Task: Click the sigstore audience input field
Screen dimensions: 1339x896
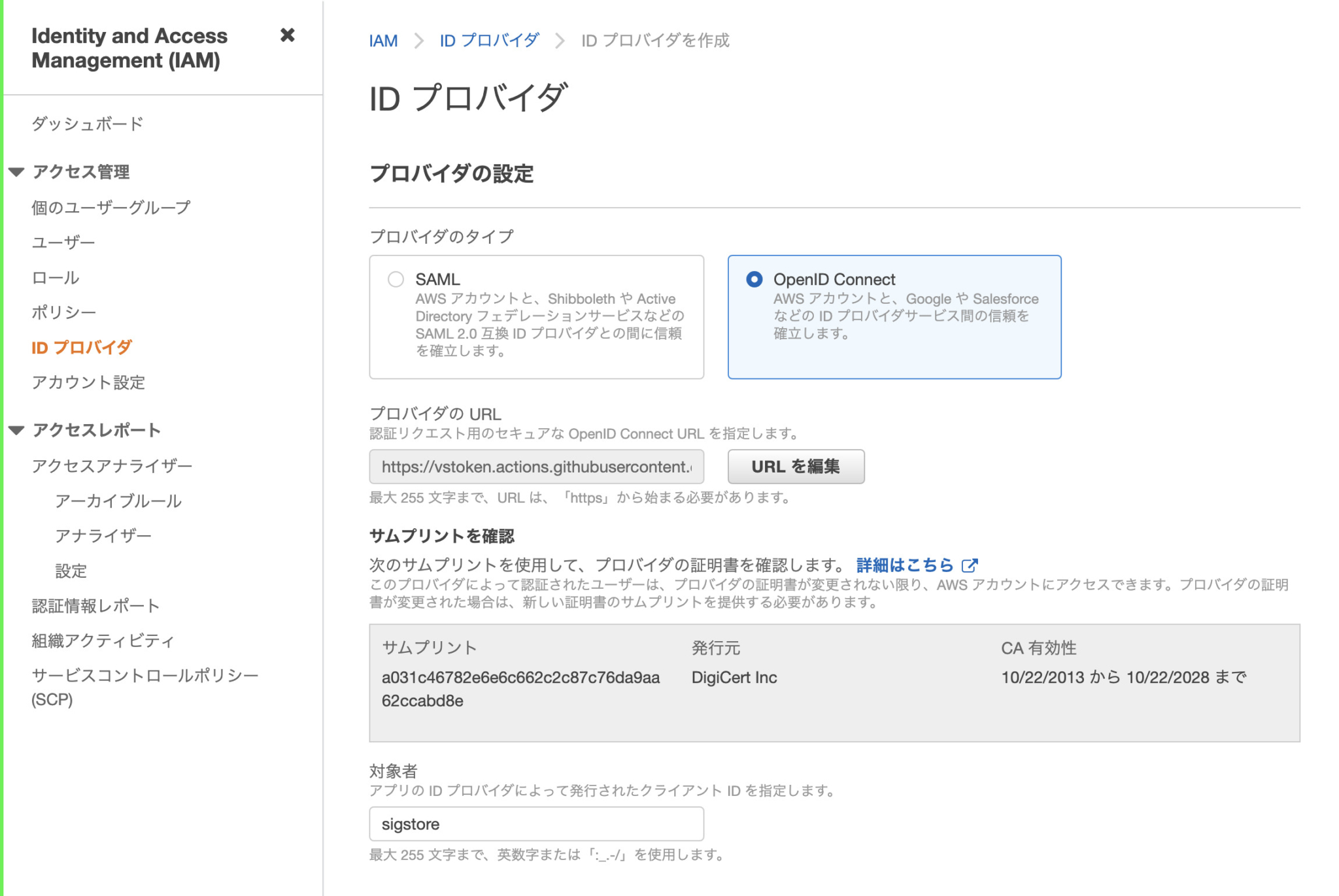Action: click(536, 823)
